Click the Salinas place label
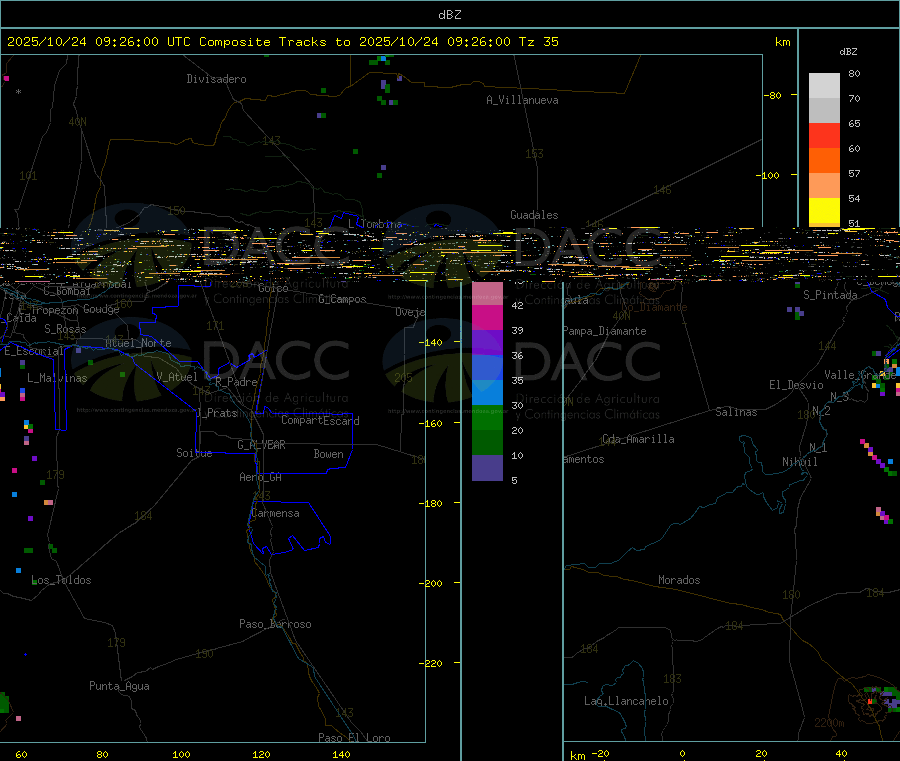900x761 pixels. 736,411
